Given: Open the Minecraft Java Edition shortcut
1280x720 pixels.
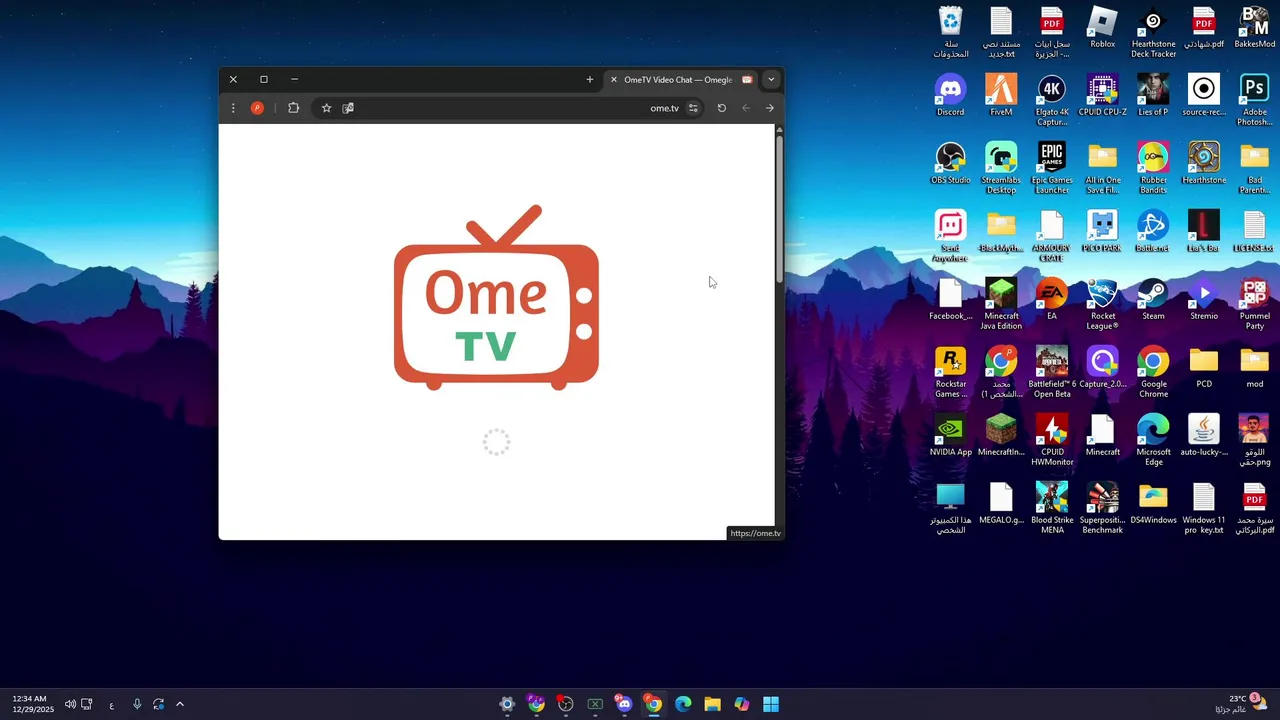Looking at the screenshot, I should coord(1001,304).
